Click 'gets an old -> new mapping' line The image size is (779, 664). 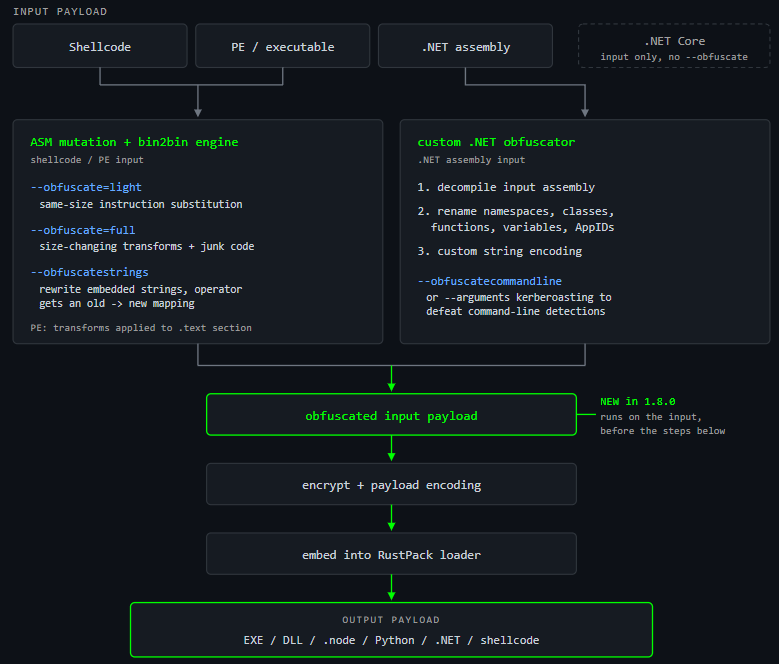point(117,303)
